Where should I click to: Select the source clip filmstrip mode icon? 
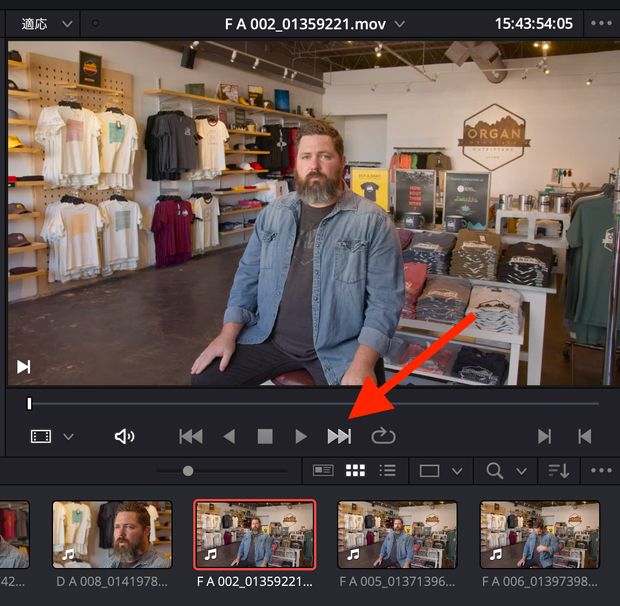click(x=41, y=436)
